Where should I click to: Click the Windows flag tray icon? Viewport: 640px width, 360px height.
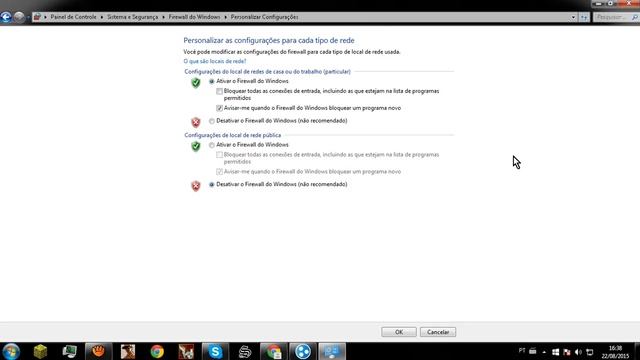[x=555, y=352]
